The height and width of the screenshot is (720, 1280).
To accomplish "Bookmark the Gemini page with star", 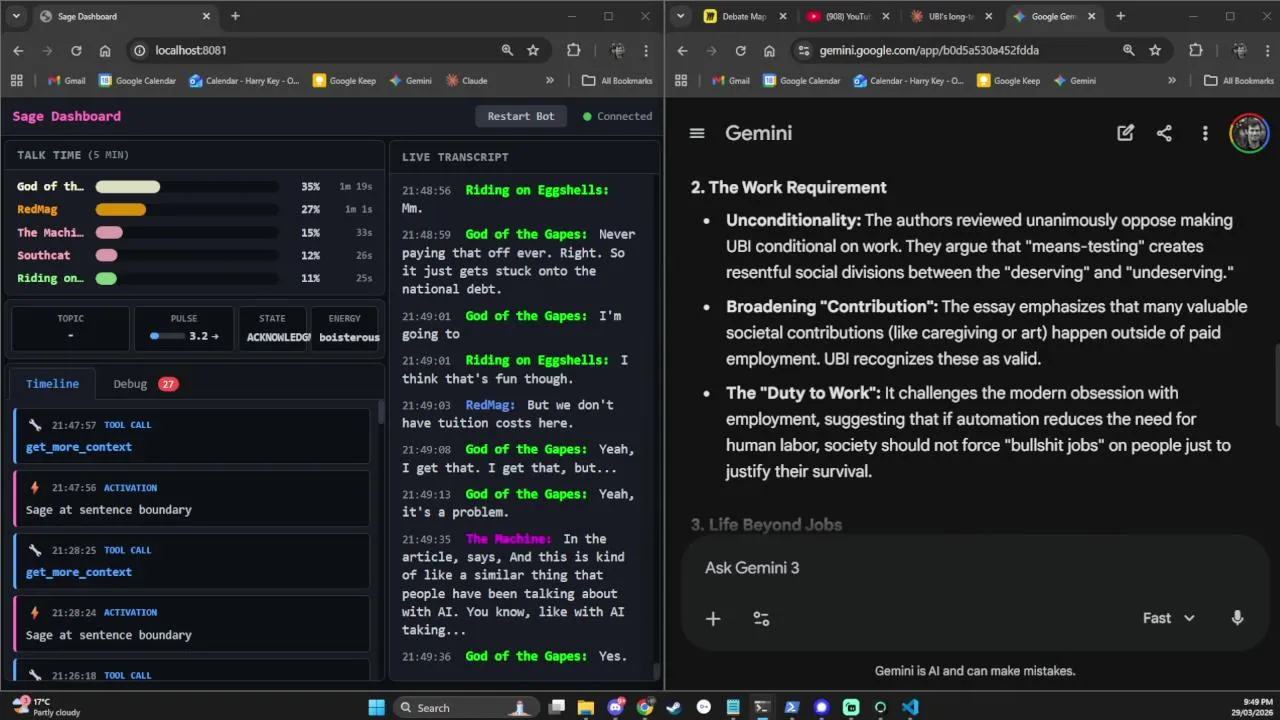I will pos(1155,50).
